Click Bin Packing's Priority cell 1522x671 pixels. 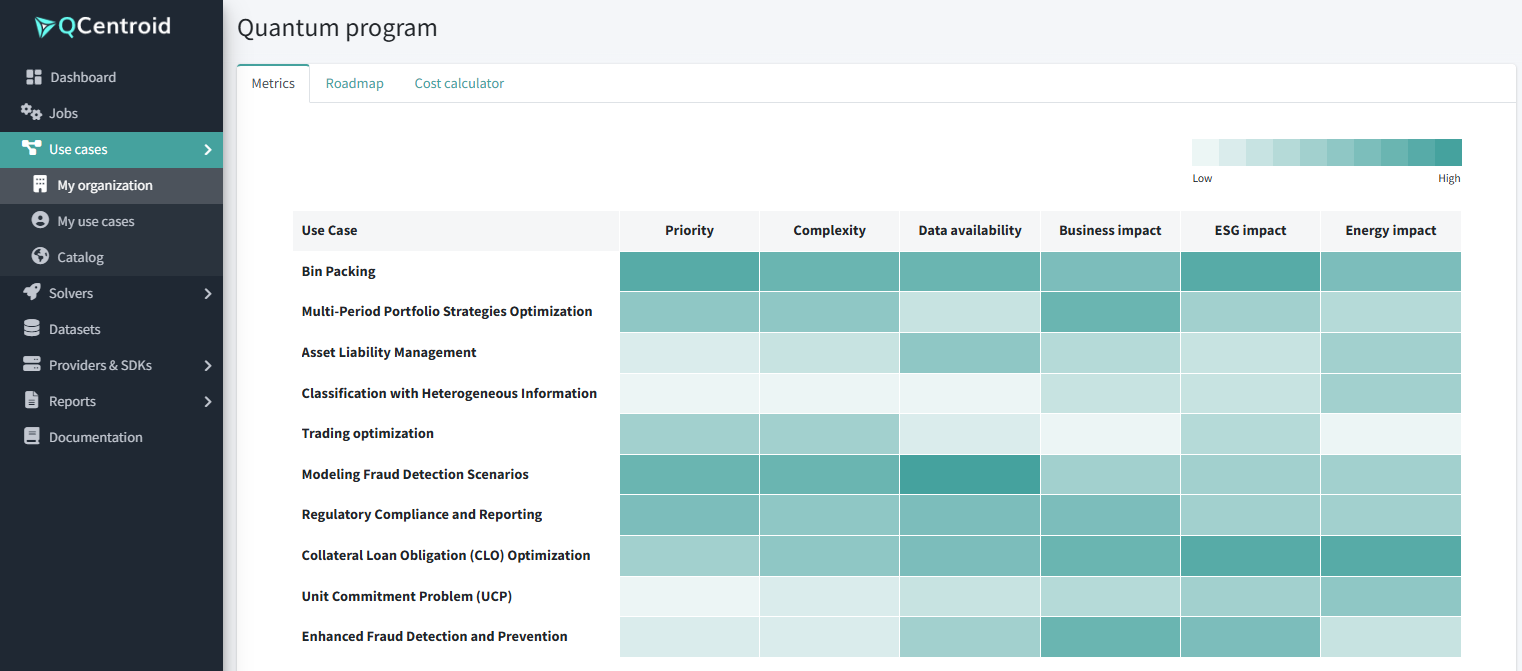[689, 271]
